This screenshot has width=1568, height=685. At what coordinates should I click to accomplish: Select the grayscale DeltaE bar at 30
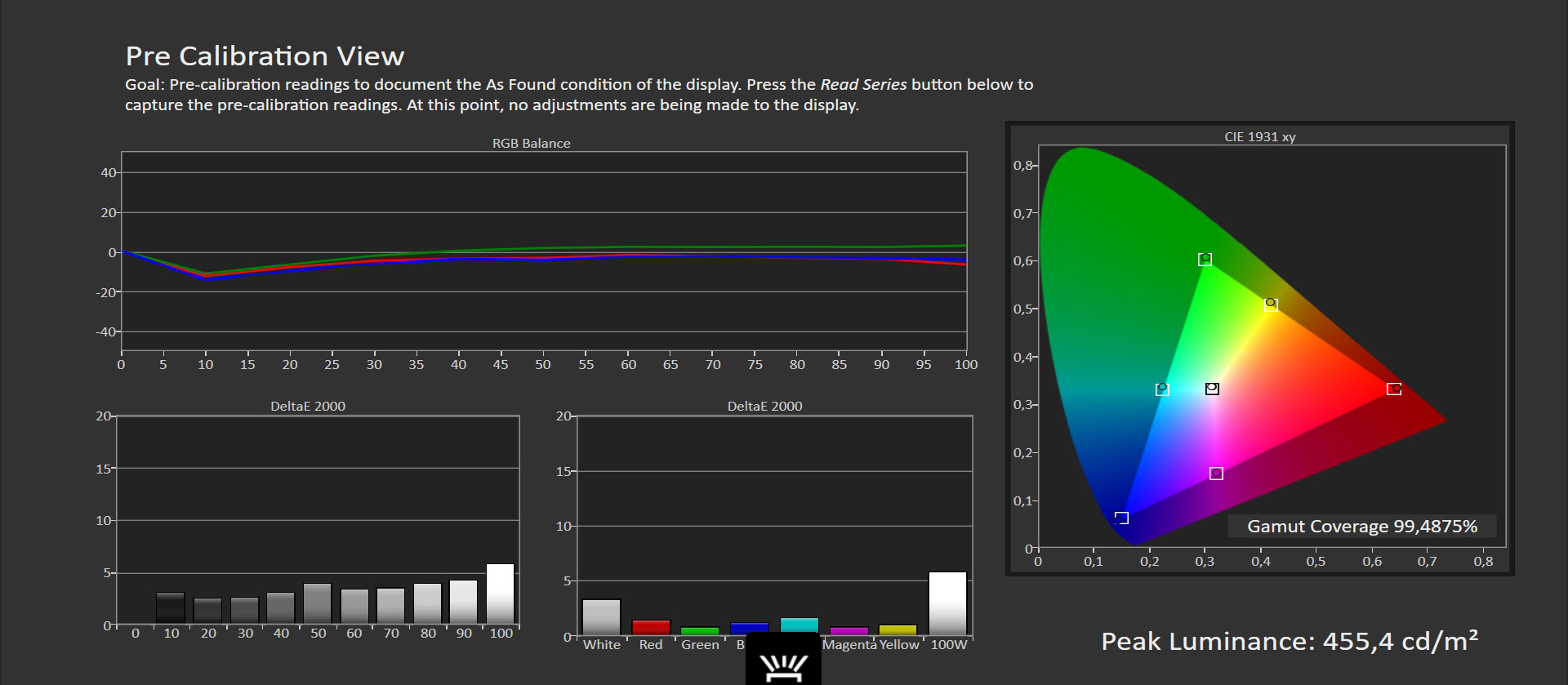coord(244,611)
